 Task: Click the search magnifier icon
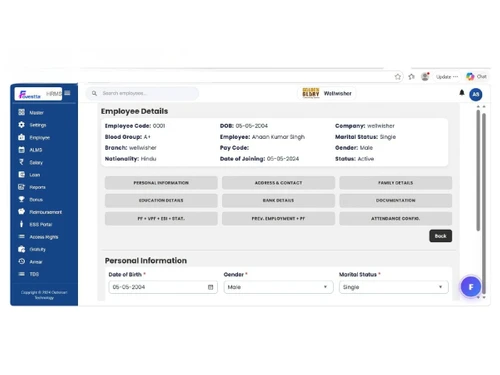(94, 93)
